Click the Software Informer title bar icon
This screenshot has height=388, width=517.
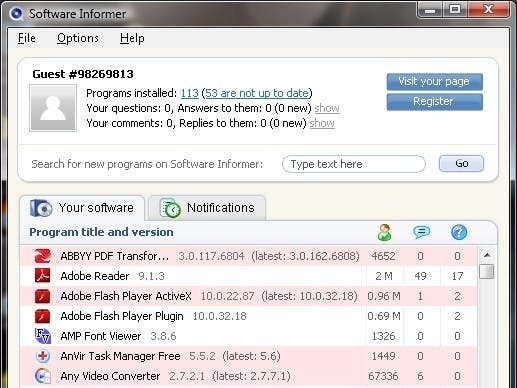pos(16,14)
